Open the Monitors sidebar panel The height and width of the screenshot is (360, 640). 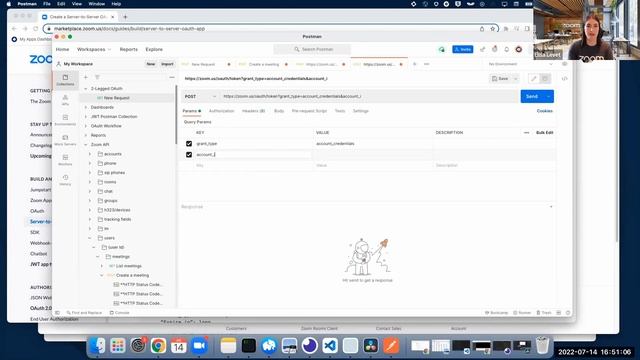pos(65,160)
